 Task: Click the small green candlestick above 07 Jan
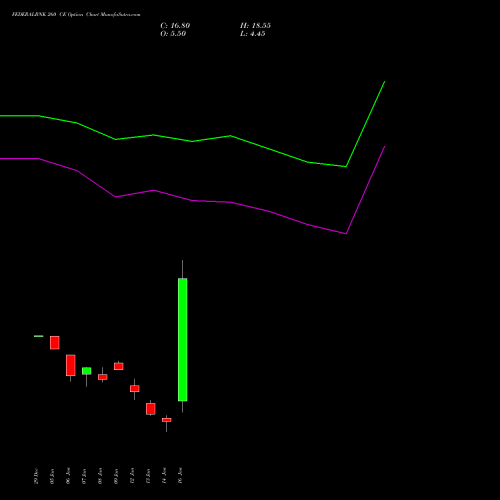coord(87,371)
